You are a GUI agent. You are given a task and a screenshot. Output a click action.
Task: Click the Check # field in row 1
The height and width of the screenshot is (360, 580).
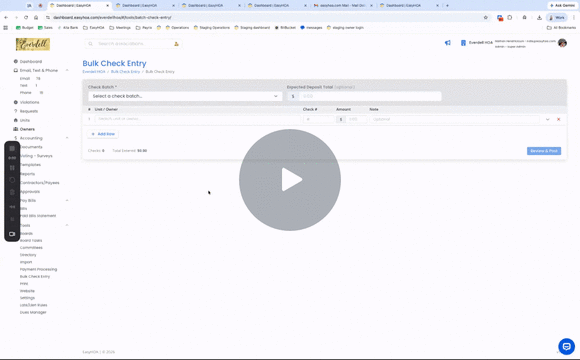[x=318, y=119]
